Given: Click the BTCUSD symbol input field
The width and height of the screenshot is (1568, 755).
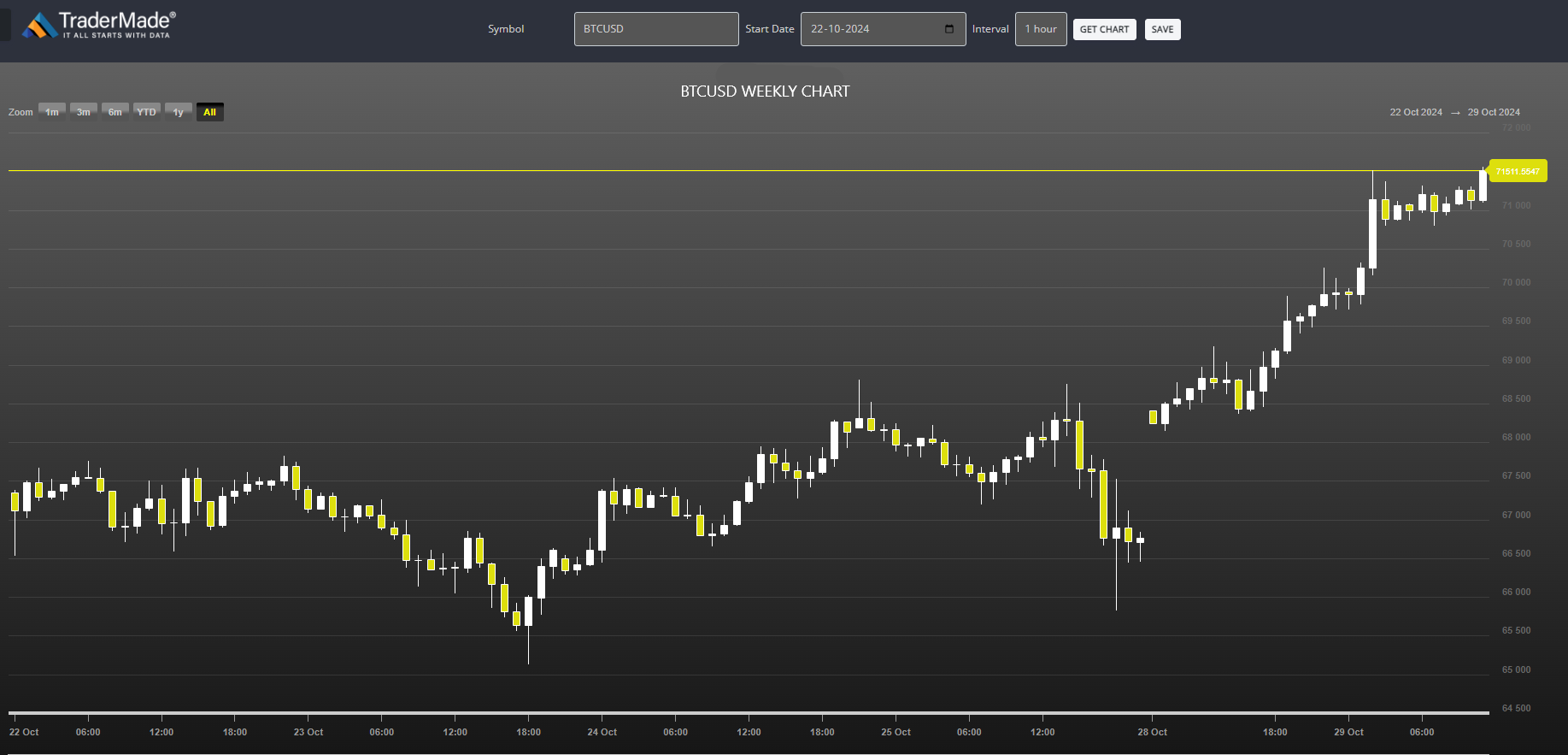Looking at the screenshot, I should point(656,29).
